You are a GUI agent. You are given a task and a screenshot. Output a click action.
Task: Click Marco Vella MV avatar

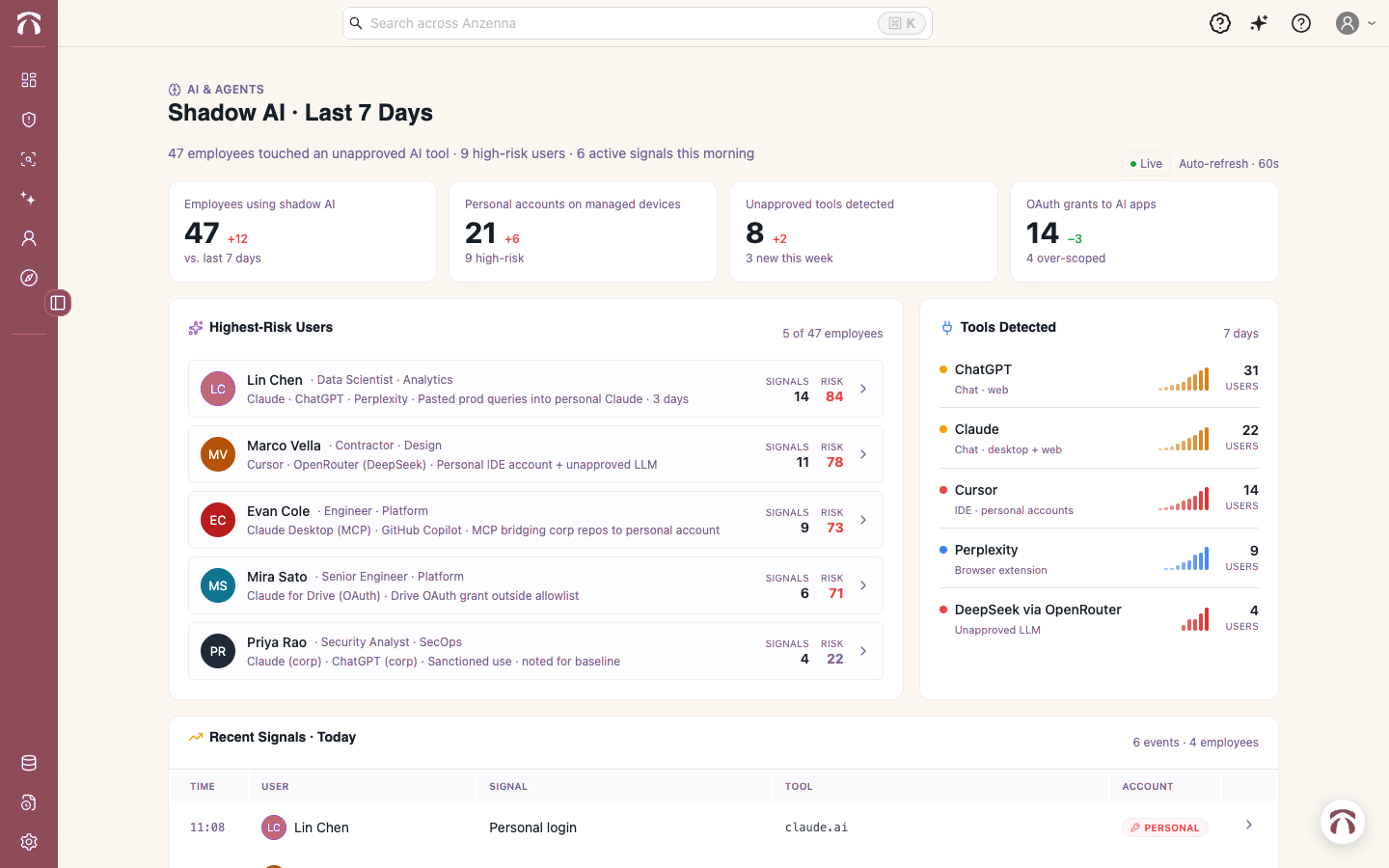pos(218,454)
